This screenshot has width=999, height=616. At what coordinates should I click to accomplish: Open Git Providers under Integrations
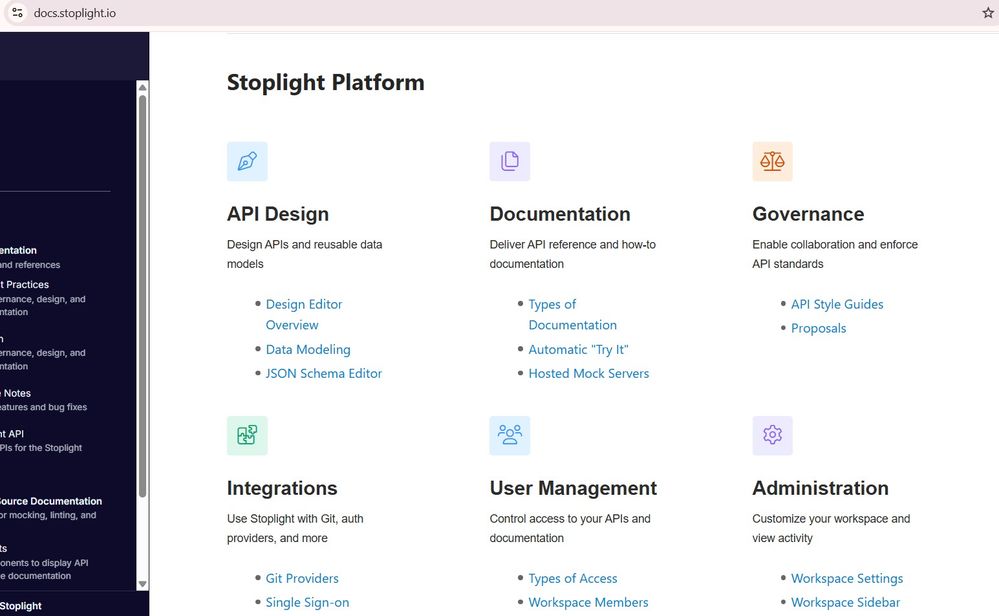pos(302,578)
